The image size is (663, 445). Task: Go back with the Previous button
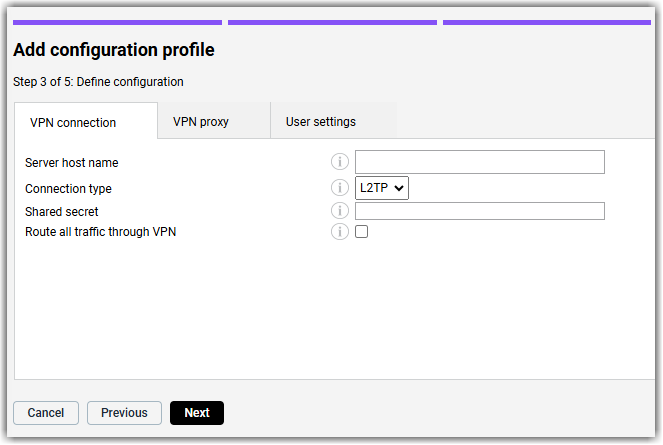click(x=124, y=412)
